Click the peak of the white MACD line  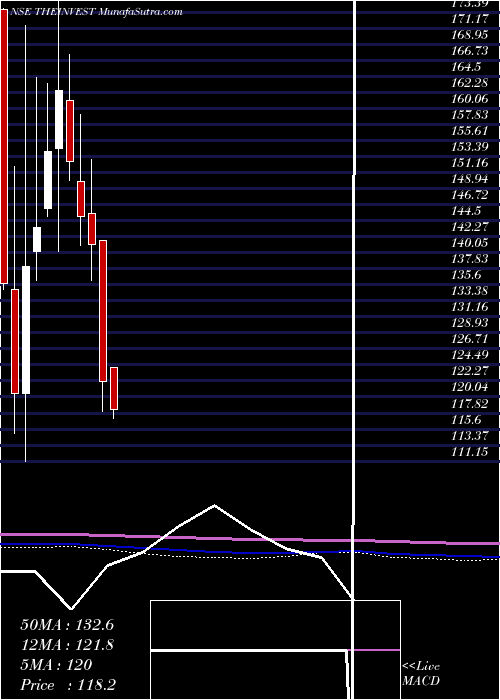pyautogui.click(x=215, y=505)
